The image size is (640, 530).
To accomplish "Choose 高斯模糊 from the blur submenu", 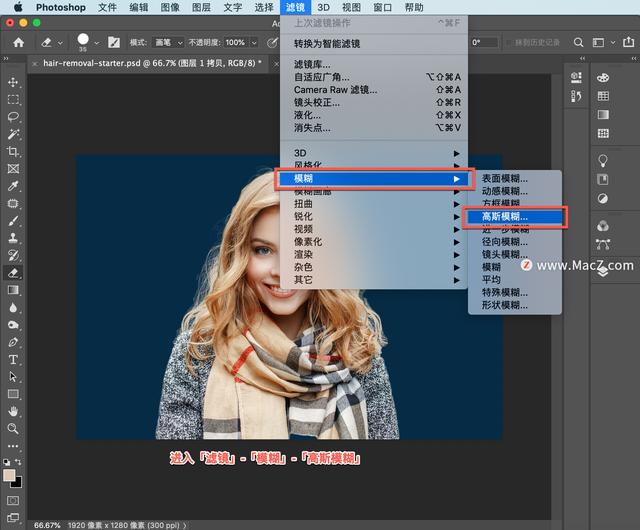I will 505,216.
